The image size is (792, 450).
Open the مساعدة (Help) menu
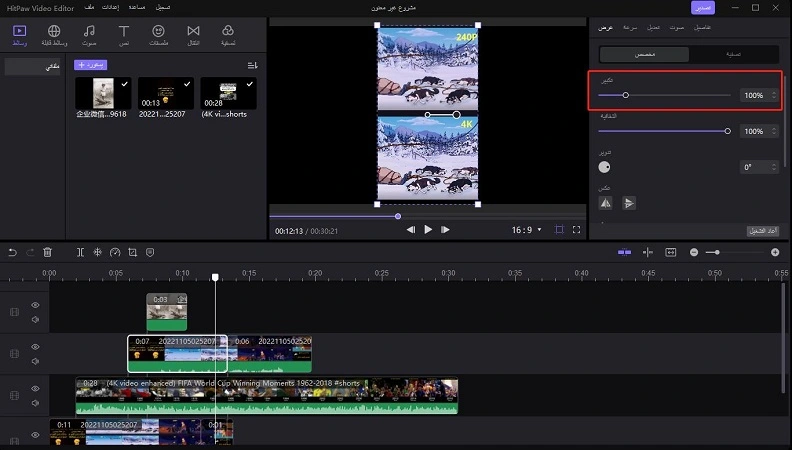(x=137, y=7)
